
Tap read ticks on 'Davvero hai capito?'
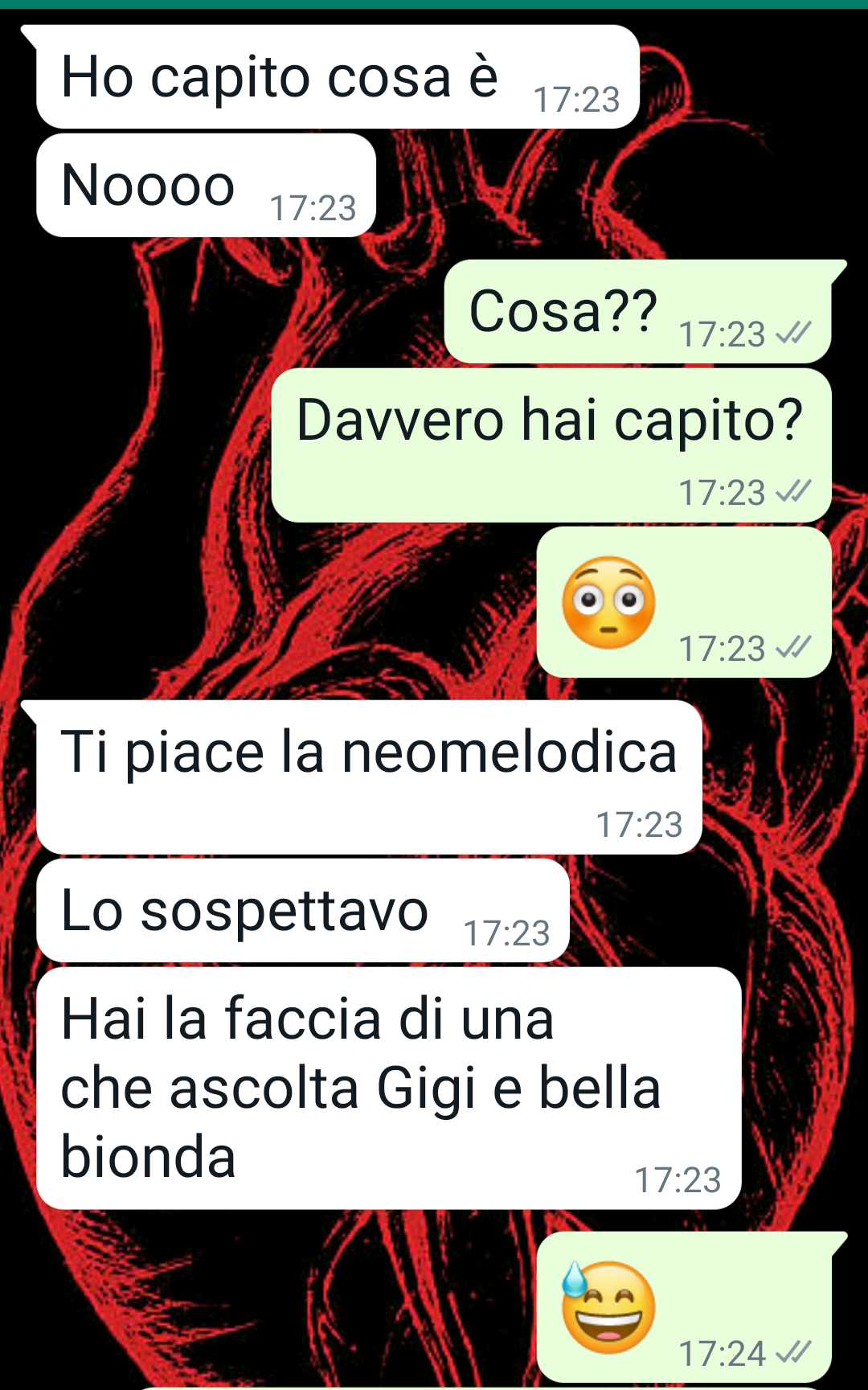coord(793,491)
